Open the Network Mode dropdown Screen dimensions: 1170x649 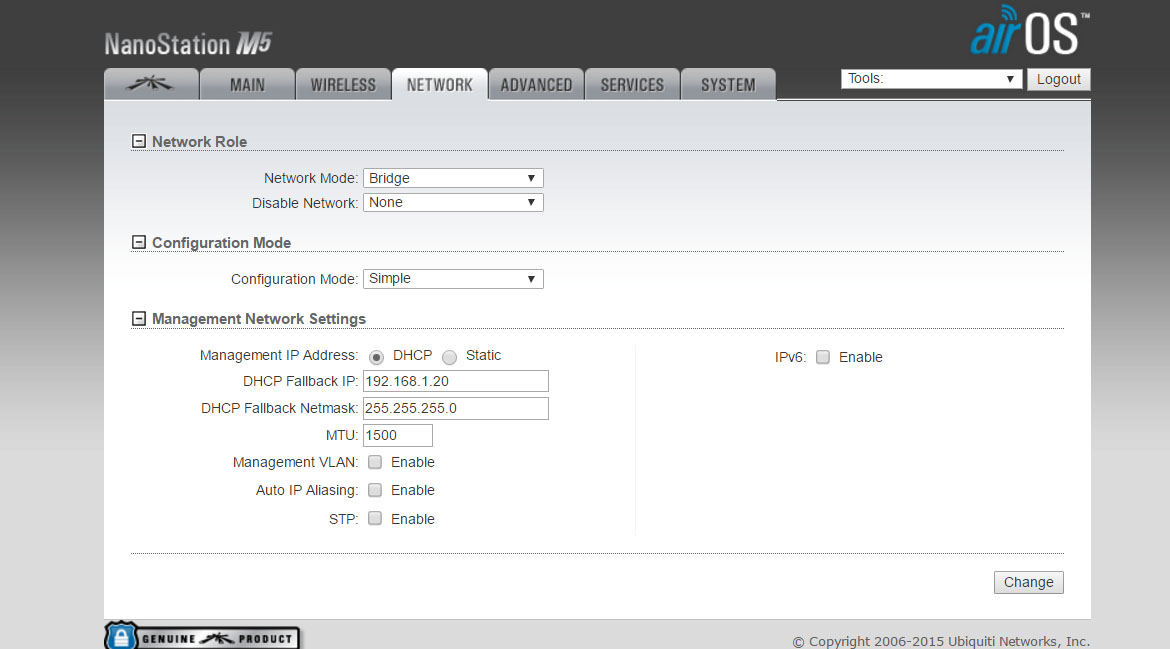point(453,178)
